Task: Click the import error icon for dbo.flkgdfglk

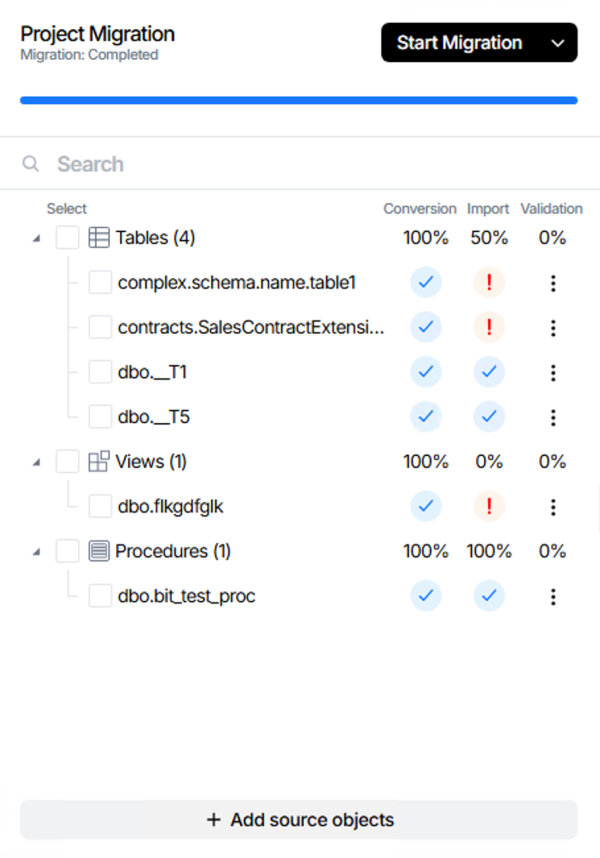Action: pyautogui.click(x=489, y=506)
